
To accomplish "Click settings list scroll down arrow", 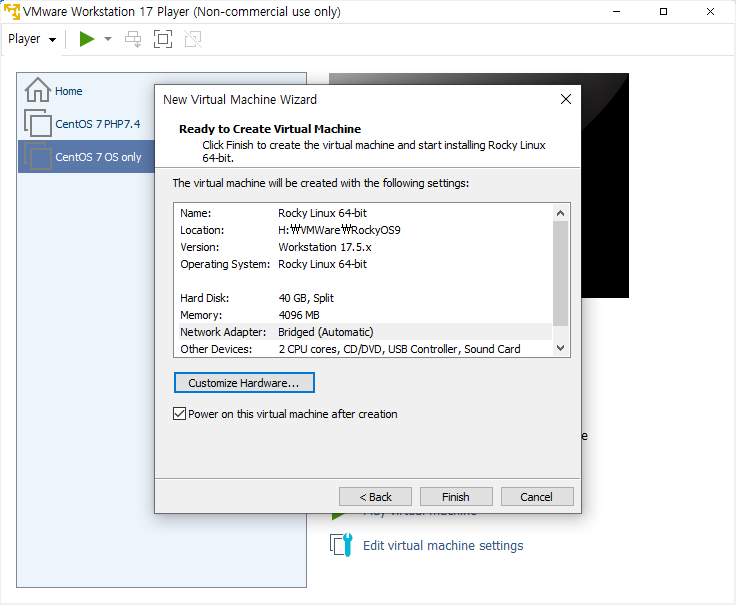I will tap(560, 348).
